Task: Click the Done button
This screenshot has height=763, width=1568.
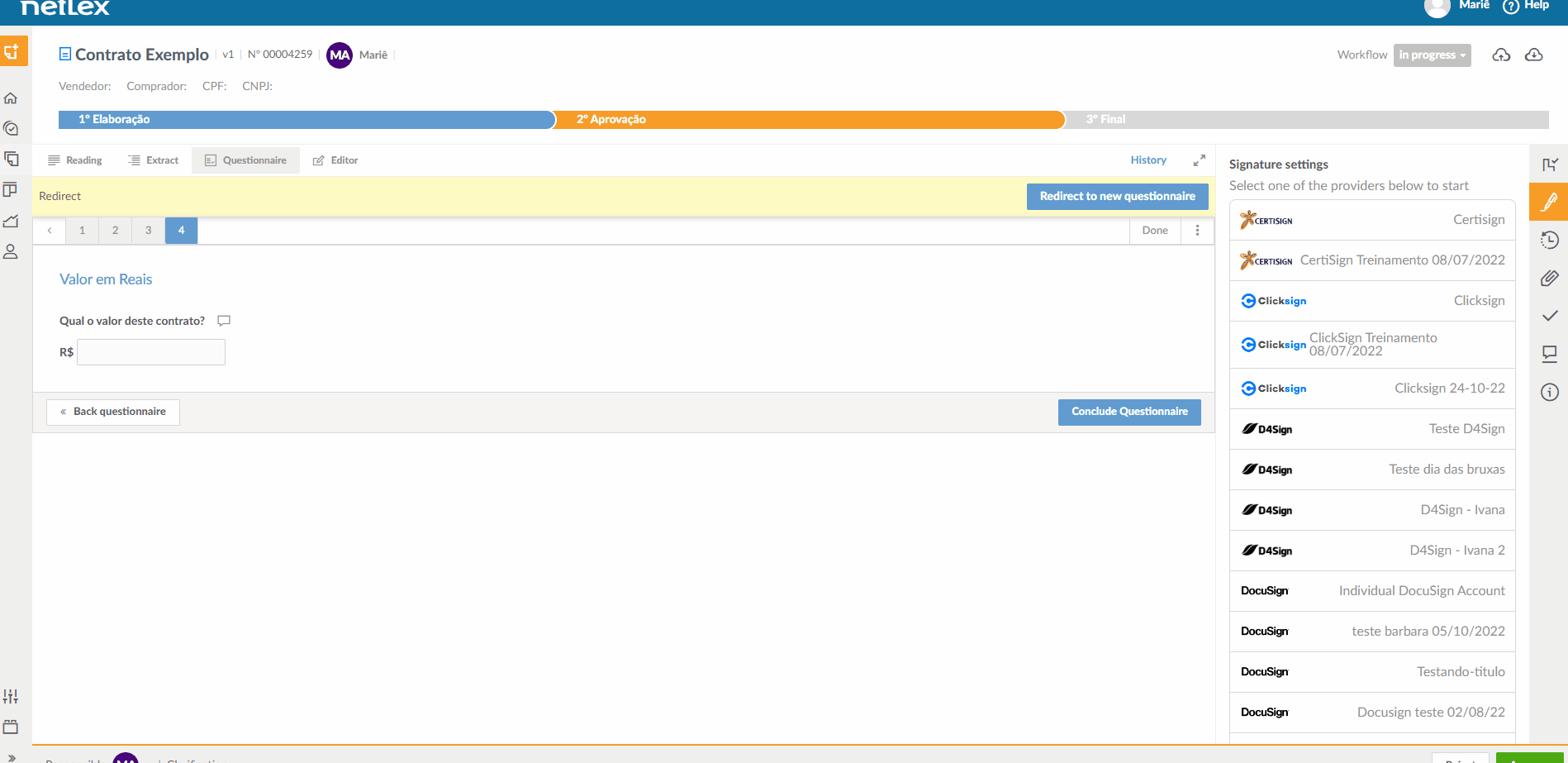Action: point(1155,231)
